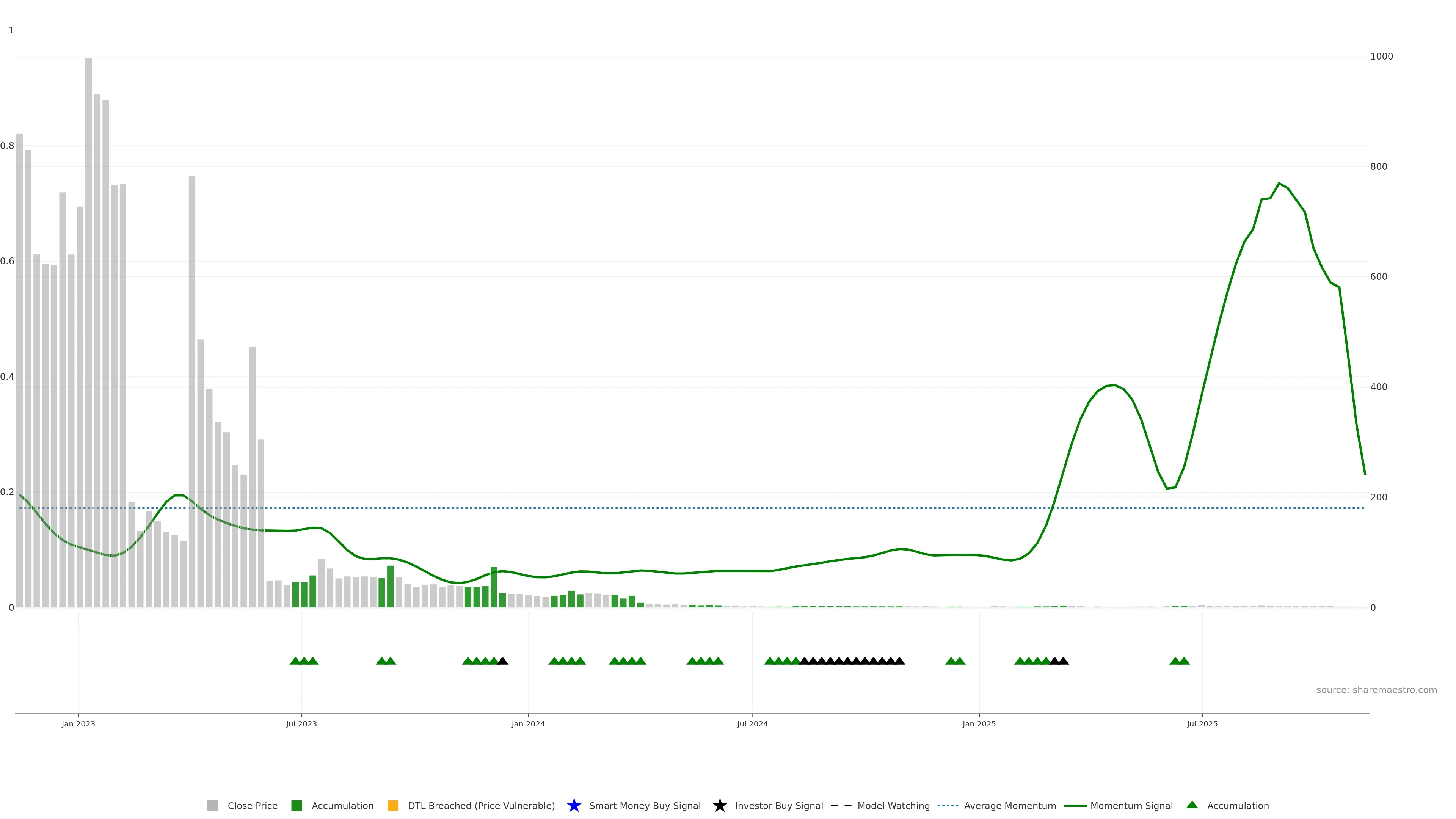Viewport: 1456px width, 819px height.
Task: Toggle the Average Momentum legend label
Action: tap(1009, 805)
